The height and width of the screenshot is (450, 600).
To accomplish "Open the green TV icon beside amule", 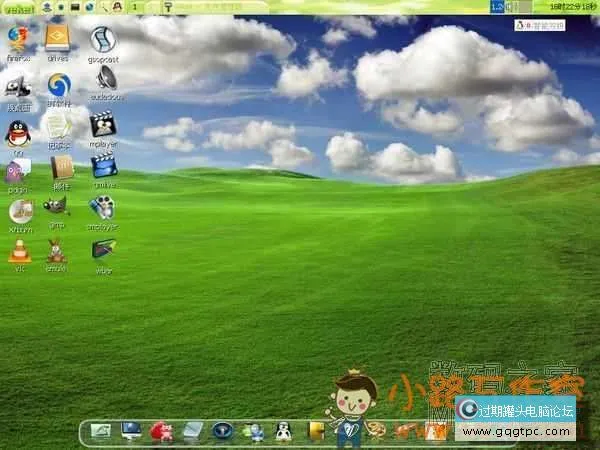I will 104,249.
